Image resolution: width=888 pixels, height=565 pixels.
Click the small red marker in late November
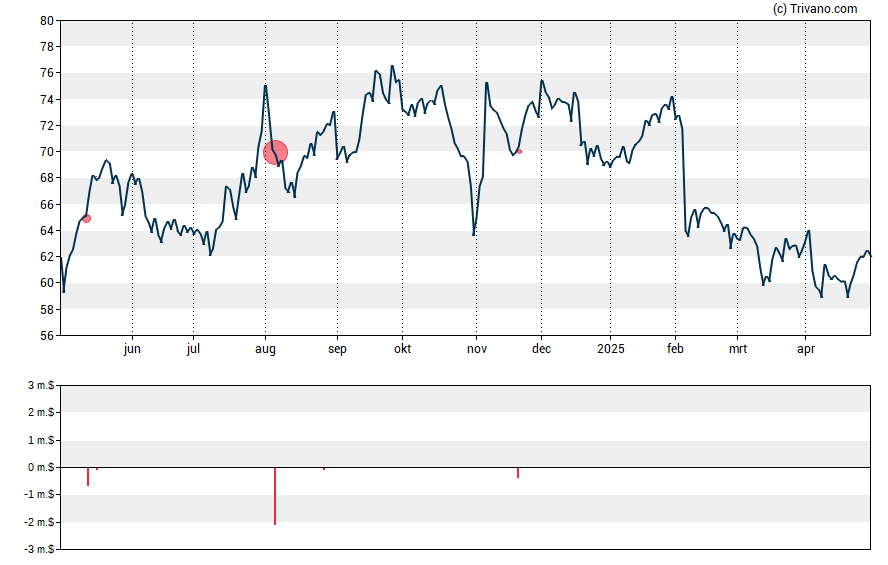(519, 151)
